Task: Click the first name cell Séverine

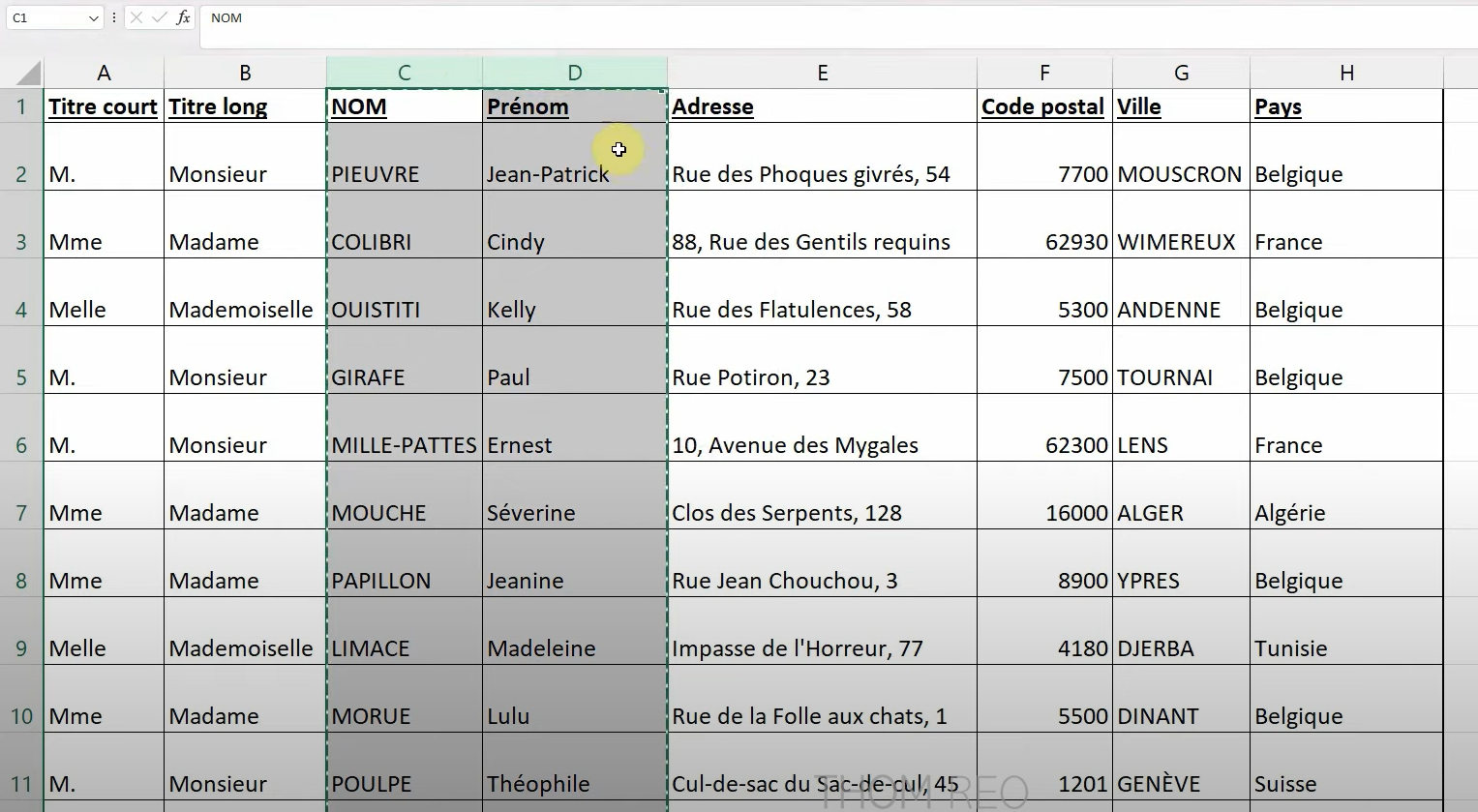Action: pos(575,496)
